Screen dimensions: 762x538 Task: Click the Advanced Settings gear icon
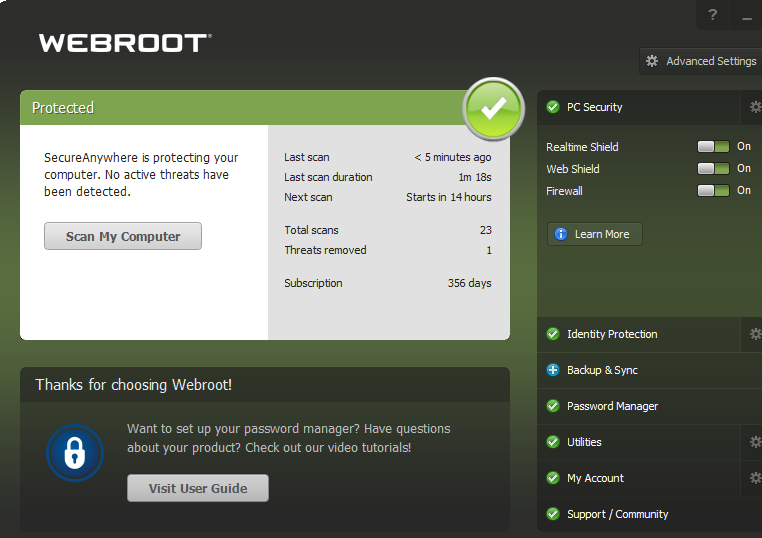pos(652,61)
